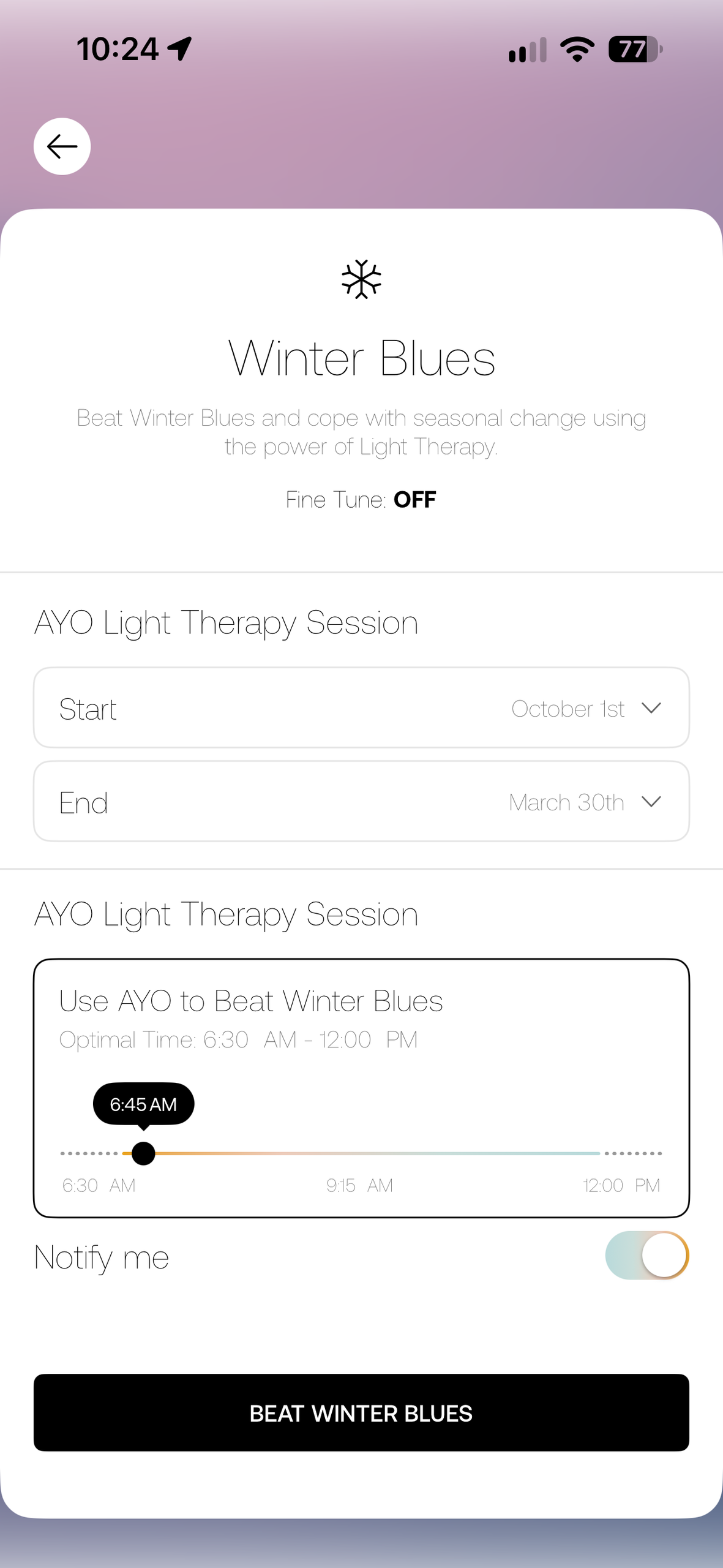Expand the End date chevron
Image resolution: width=723 pixels, height=1568 pixels.
(651, 802)
